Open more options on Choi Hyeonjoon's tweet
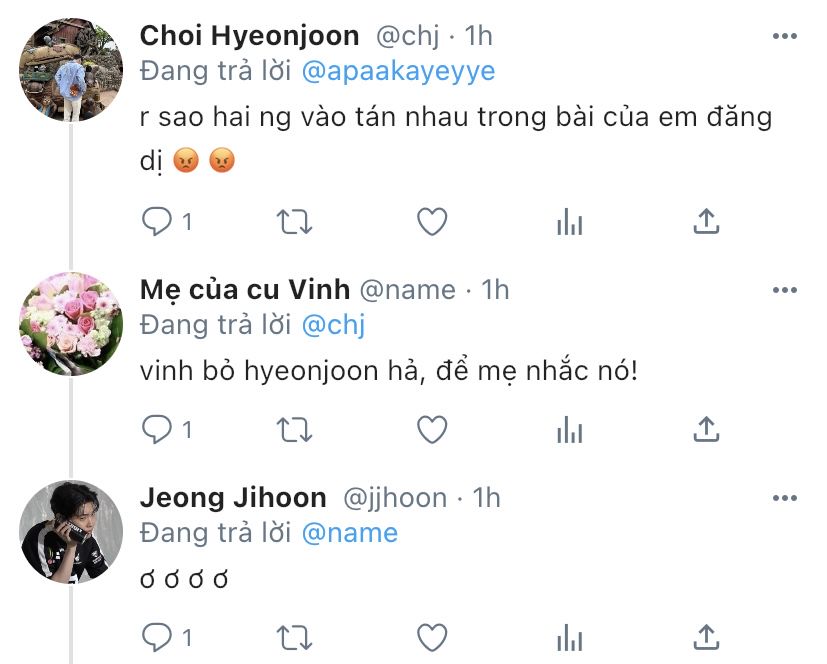 point(785,36)
